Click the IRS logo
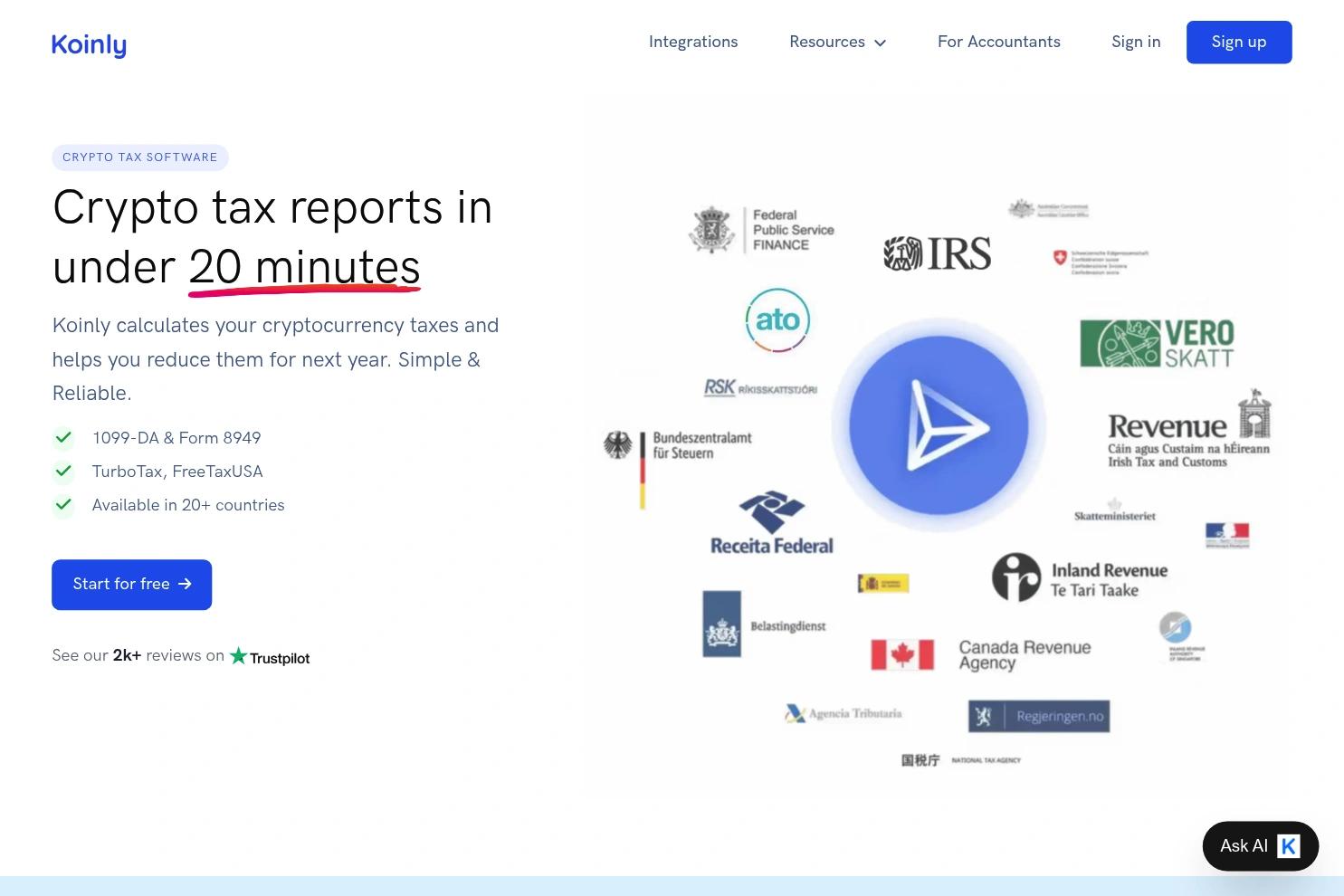Viewport: 1344px width, 896px height. point(938,253)
